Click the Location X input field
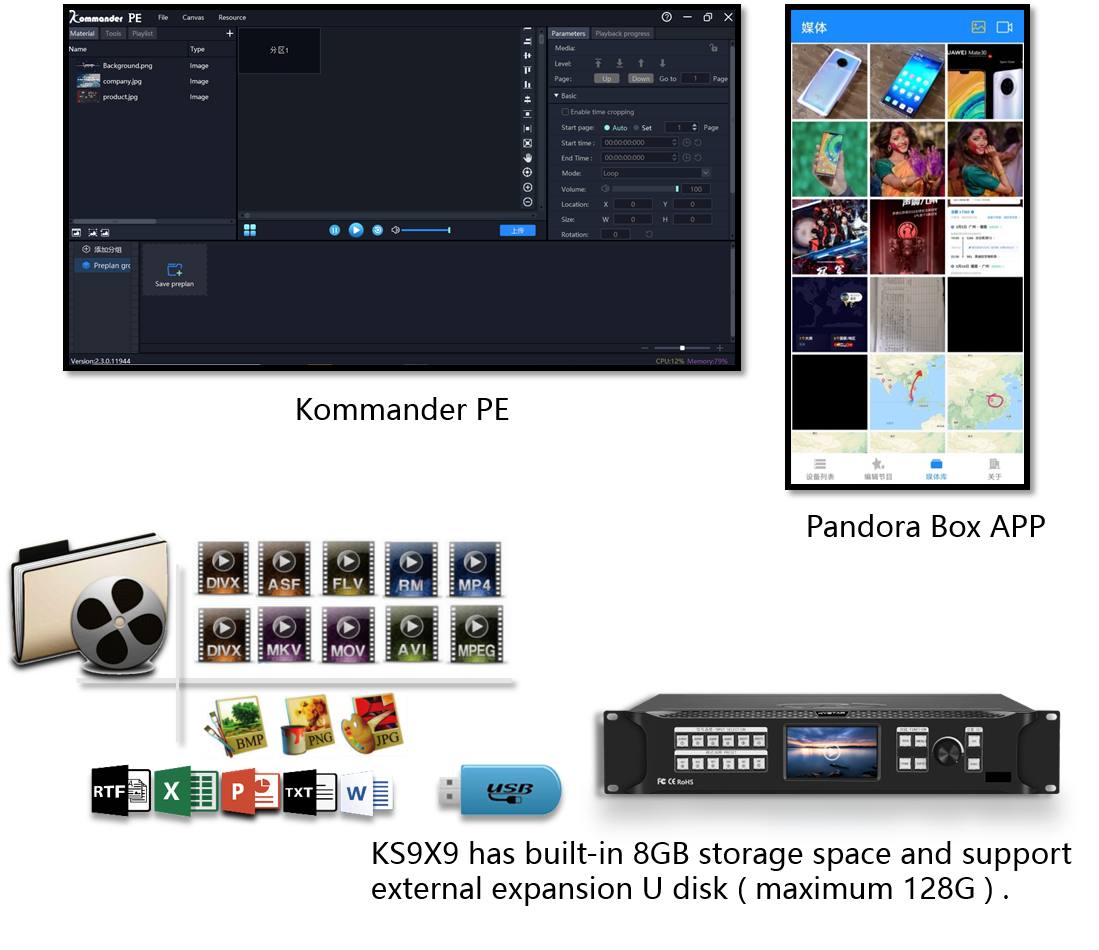Image resolution: width=1099 pixels, height=950 pixels. pos(633,204)
